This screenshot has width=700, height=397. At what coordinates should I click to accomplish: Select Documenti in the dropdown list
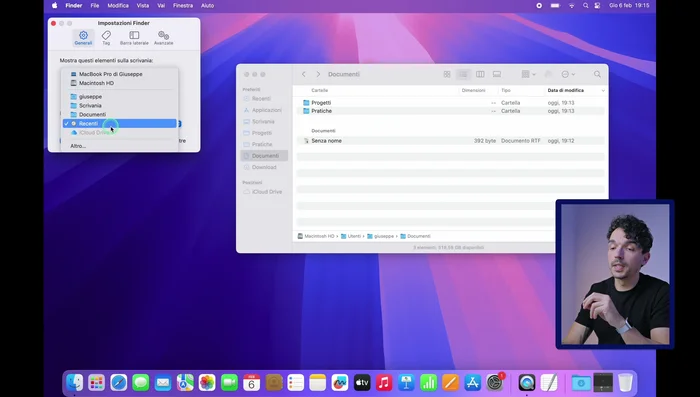(x=120, y=114)
